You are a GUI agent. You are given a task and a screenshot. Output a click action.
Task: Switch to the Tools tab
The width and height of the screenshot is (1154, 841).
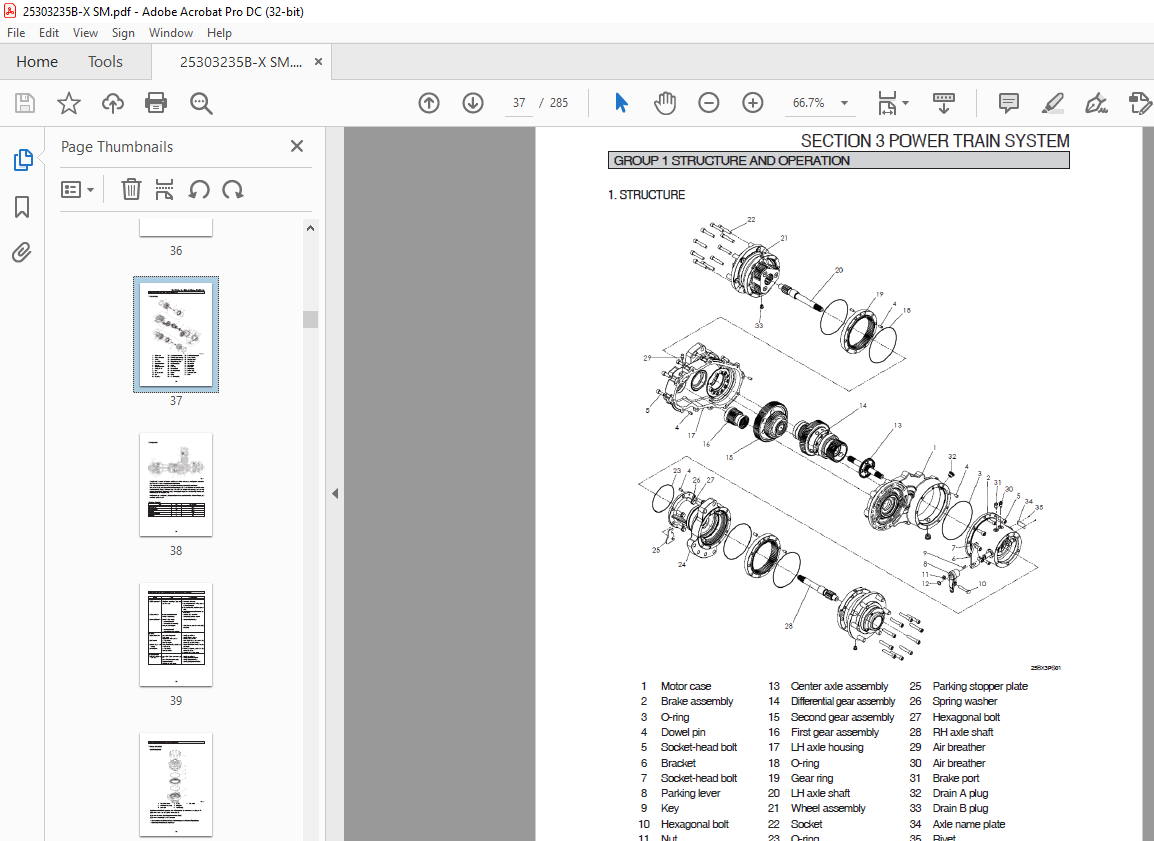click(x=105, y=62)
